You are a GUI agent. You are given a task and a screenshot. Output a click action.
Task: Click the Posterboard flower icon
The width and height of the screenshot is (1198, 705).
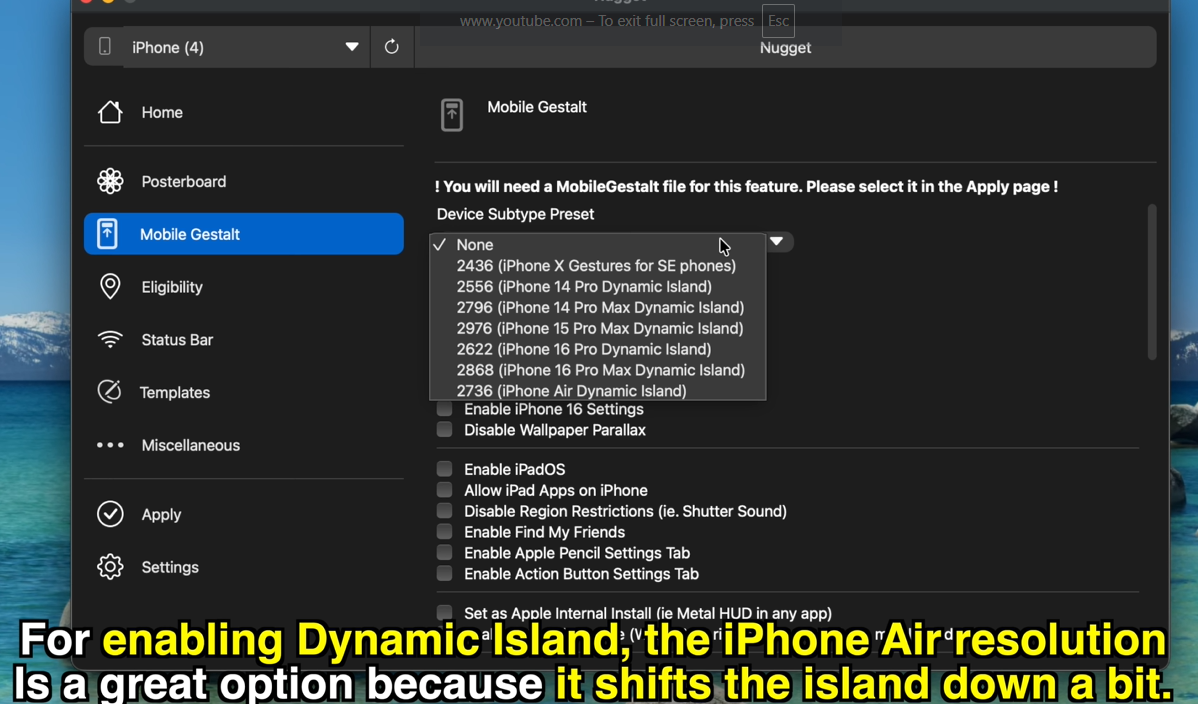(x=110, y=181)
